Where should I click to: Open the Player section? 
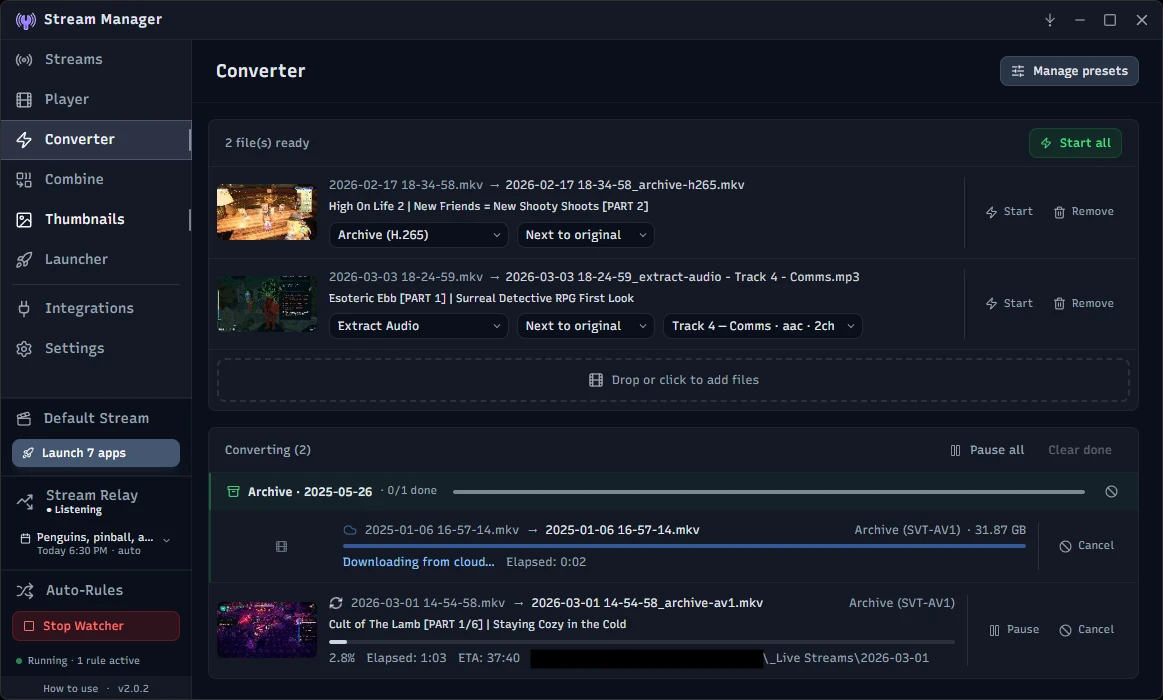[x=96, y=99]
